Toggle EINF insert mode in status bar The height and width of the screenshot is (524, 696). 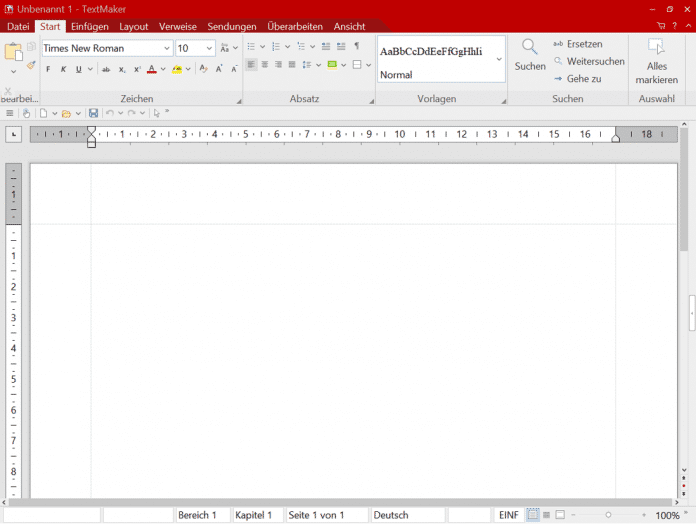pyautogui.click(x=509, y=515)
